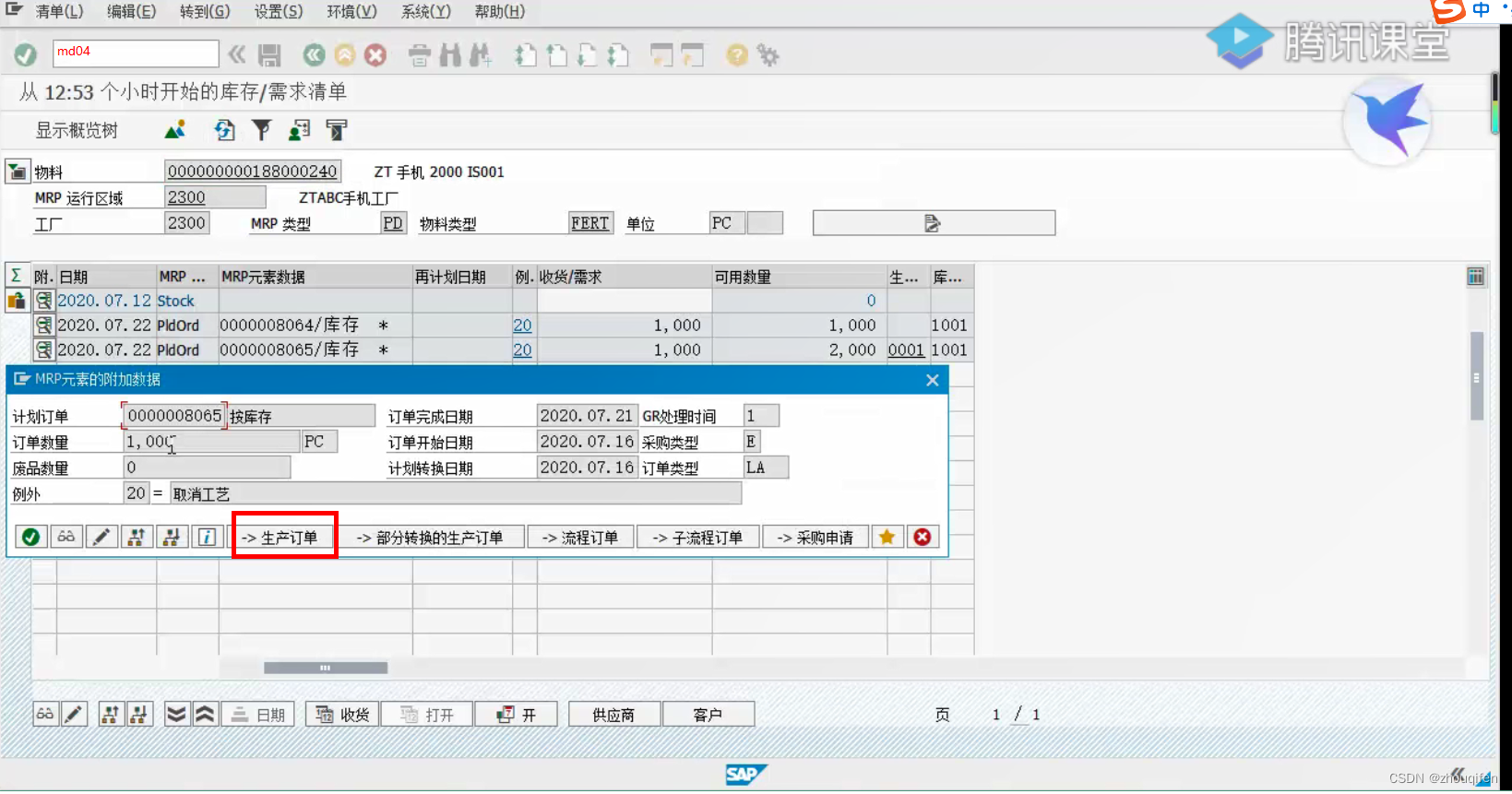Click the -> 流程订单 button
Viewport: 1512px width, 794px height.
[580, 537]
